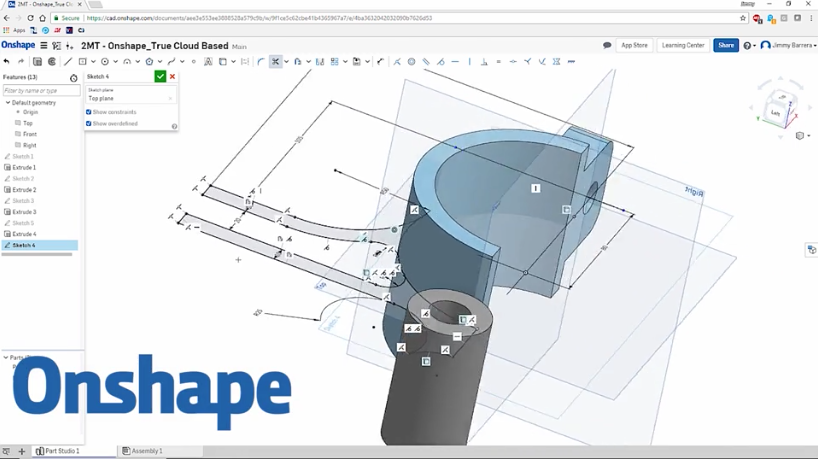The width and height of the screenshot is (818, 460).
Task: Collapse the Default geometry tree
Action: click(x=7, y=103)
